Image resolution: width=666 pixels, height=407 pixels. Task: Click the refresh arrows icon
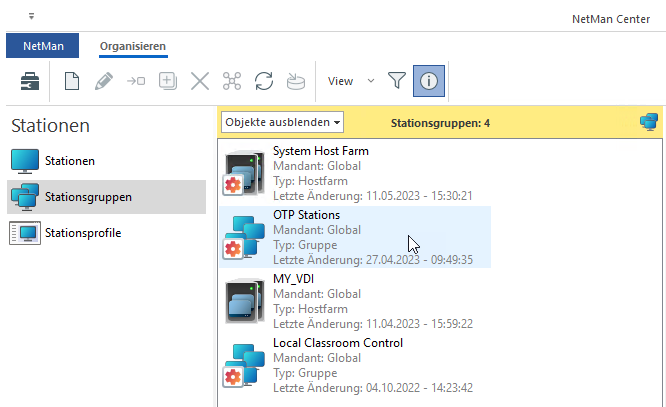click(264, 82)
